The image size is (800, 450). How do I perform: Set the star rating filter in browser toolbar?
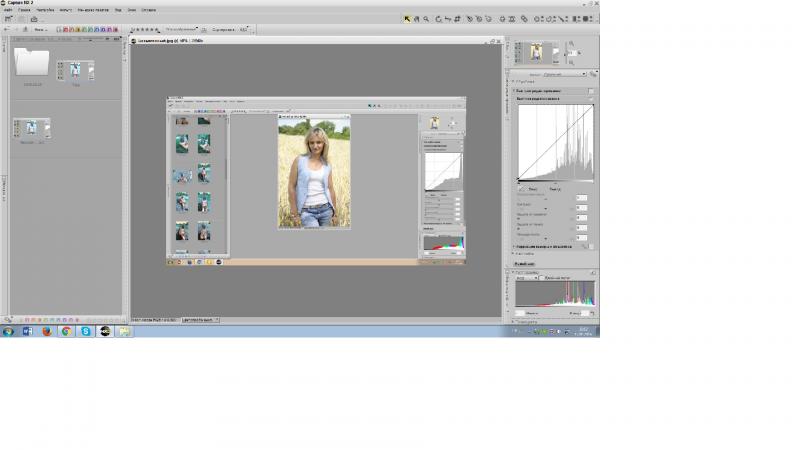(145, 30)
